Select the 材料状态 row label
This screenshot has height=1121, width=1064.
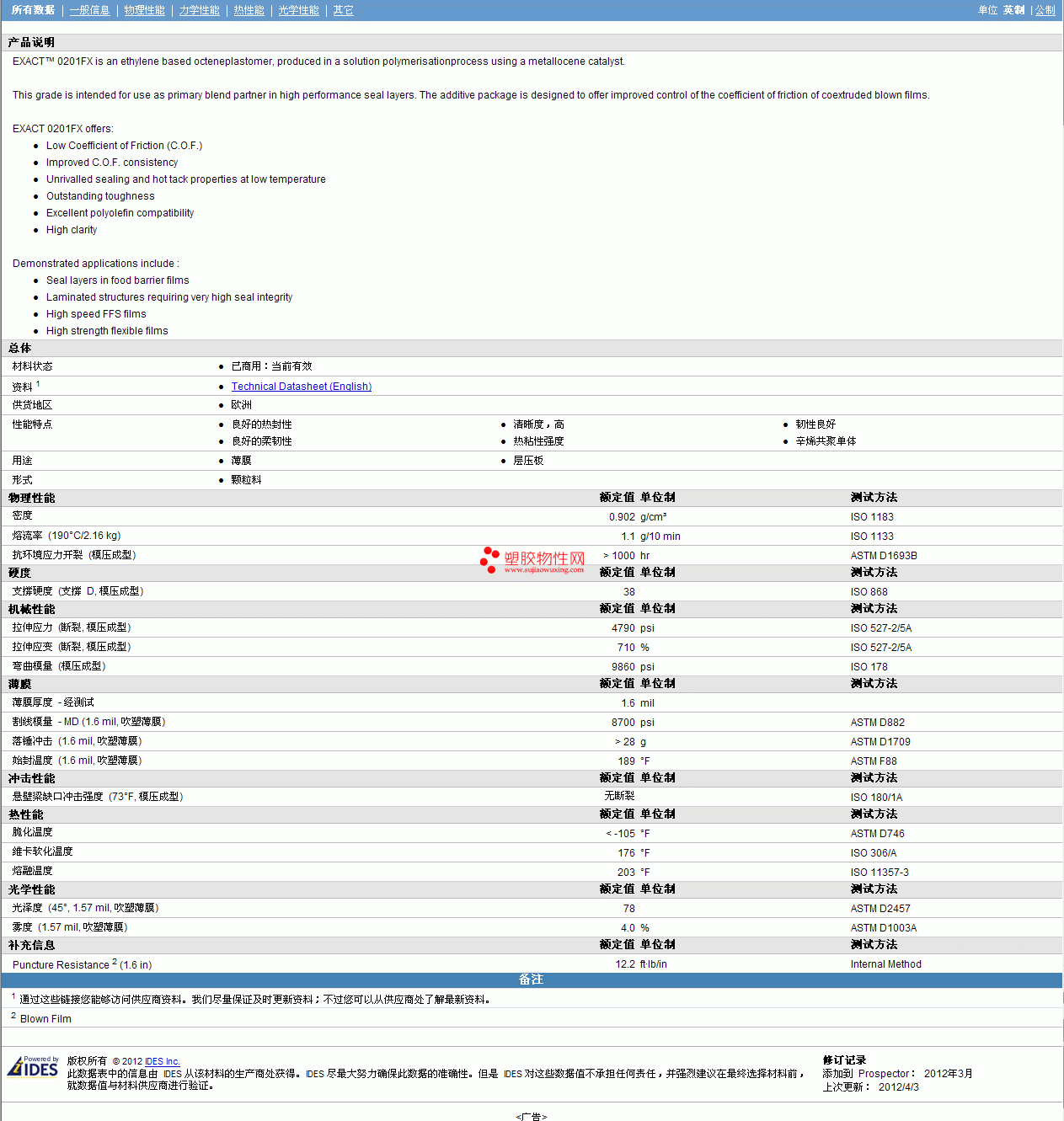(33, 366)
